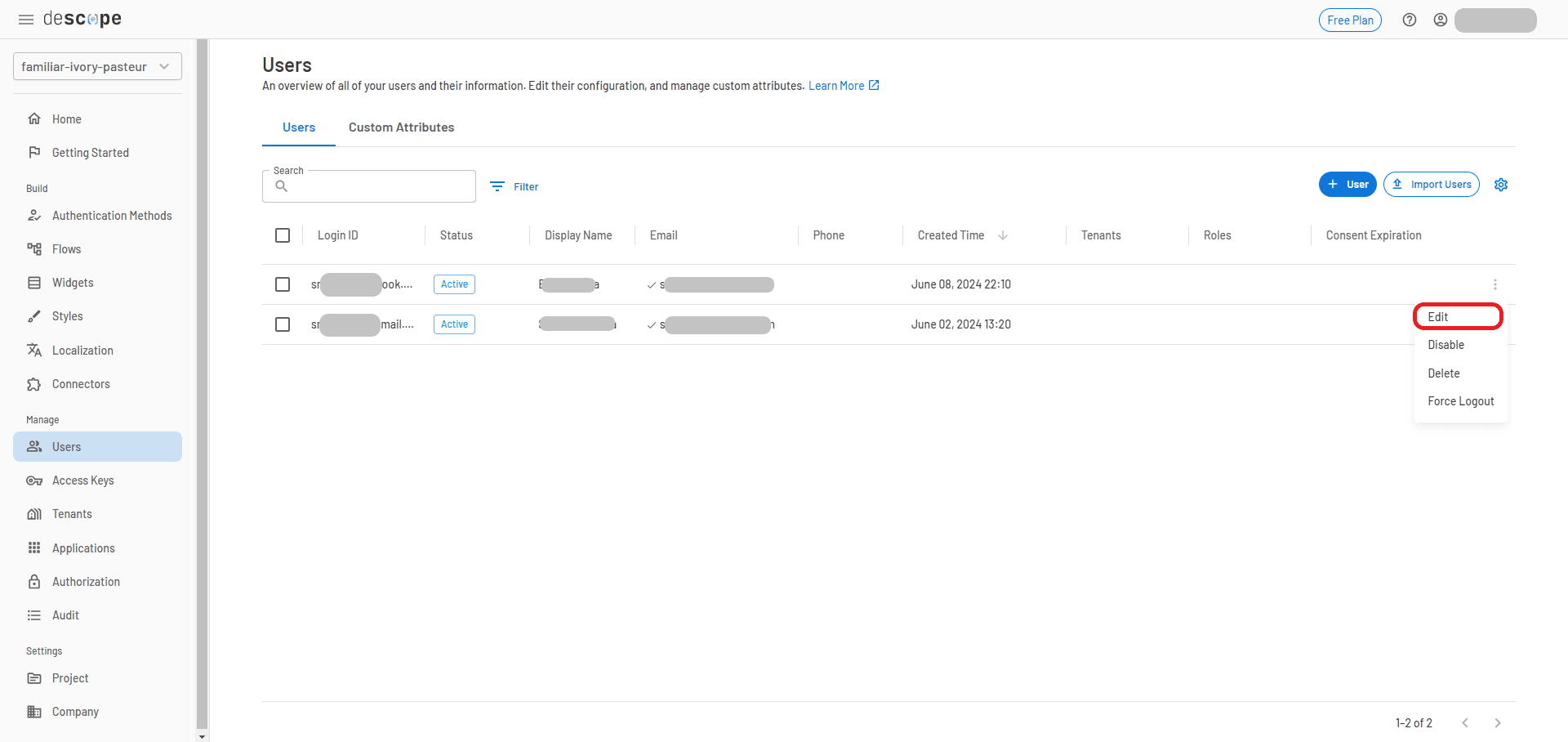Select the Styles section
The image size is (1568, 742).
click(x=67, y=315)
